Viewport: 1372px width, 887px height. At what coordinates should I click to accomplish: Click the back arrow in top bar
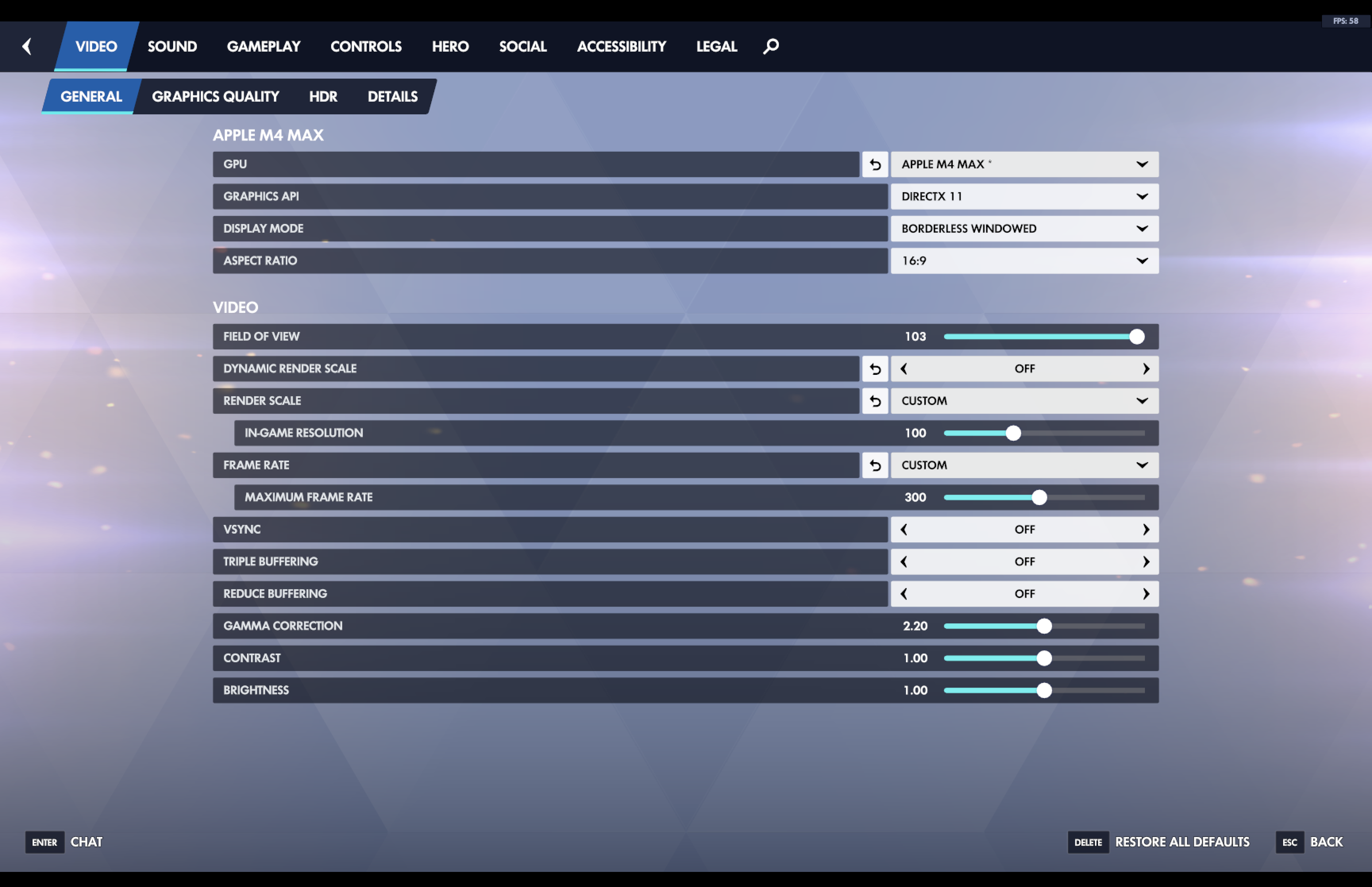pyautogui.click(x=27, y=46)
